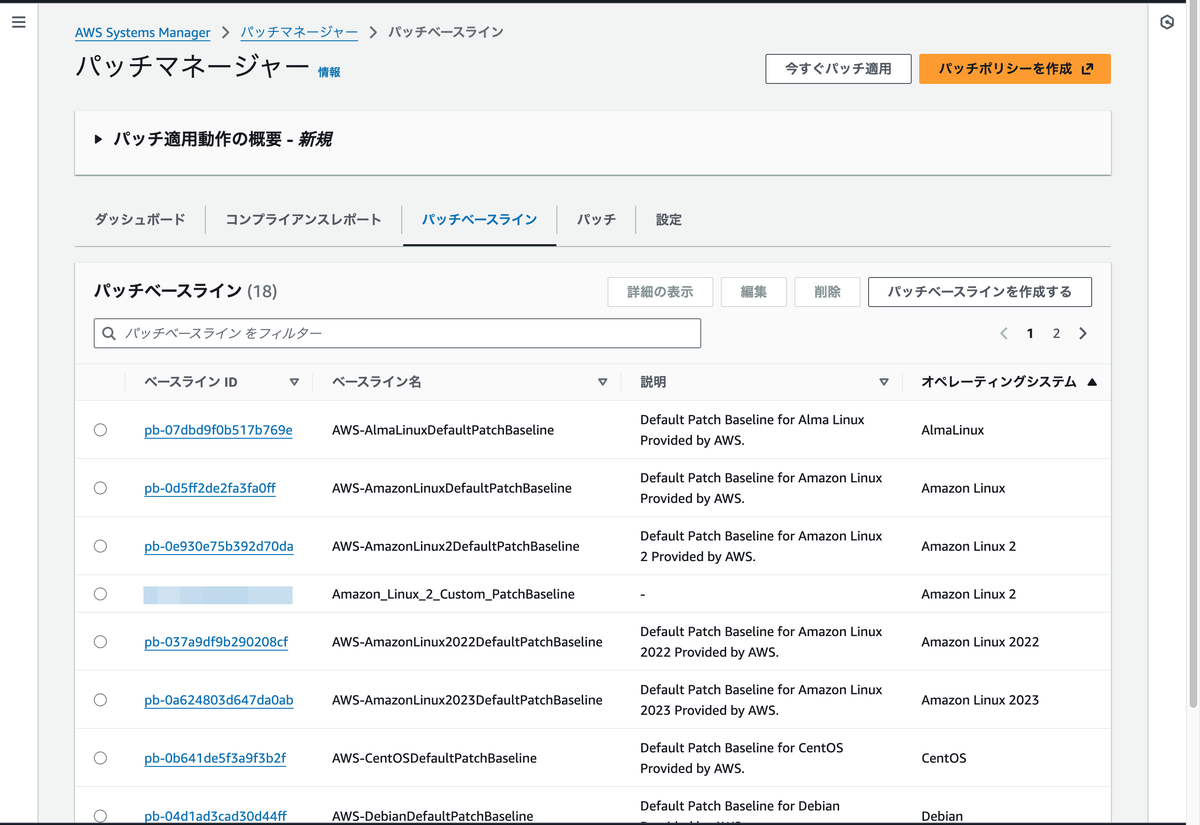Open baseline pb-0a624803d647da0ab
This screenshot has height=825, width=1200.
[x=219, y=700]
